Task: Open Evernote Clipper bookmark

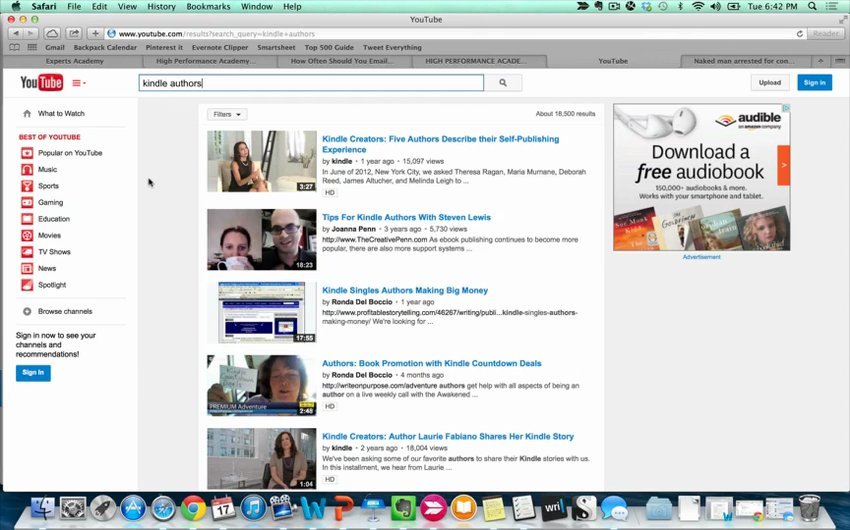Action: coord(220,48)
